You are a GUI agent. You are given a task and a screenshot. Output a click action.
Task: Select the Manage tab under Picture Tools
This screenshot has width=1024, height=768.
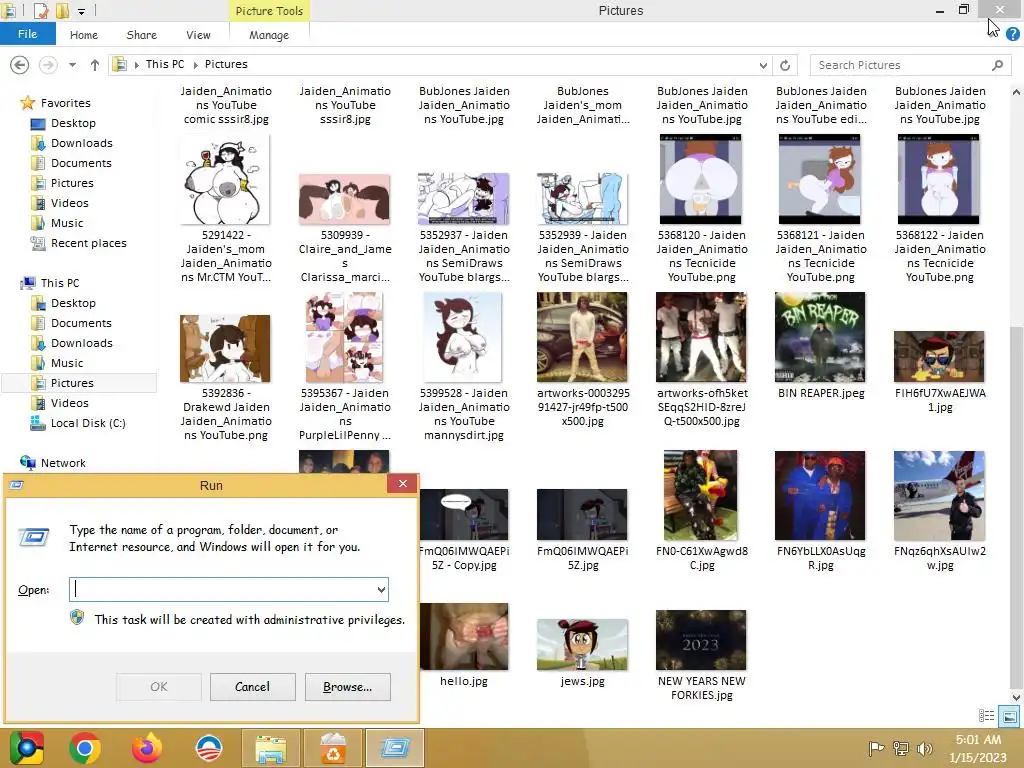(x=269, y=35)
